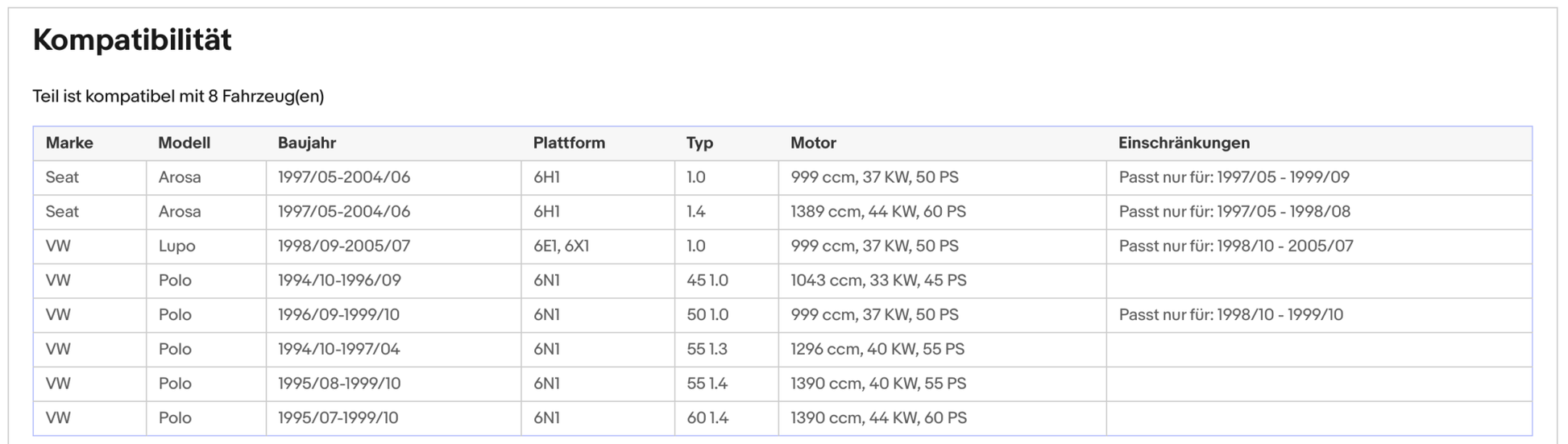Screen dimensions: 1568x444
Task: Select the 1296 ccm, 40 KW, 55 PS cell
Action: tap(877, 350)
